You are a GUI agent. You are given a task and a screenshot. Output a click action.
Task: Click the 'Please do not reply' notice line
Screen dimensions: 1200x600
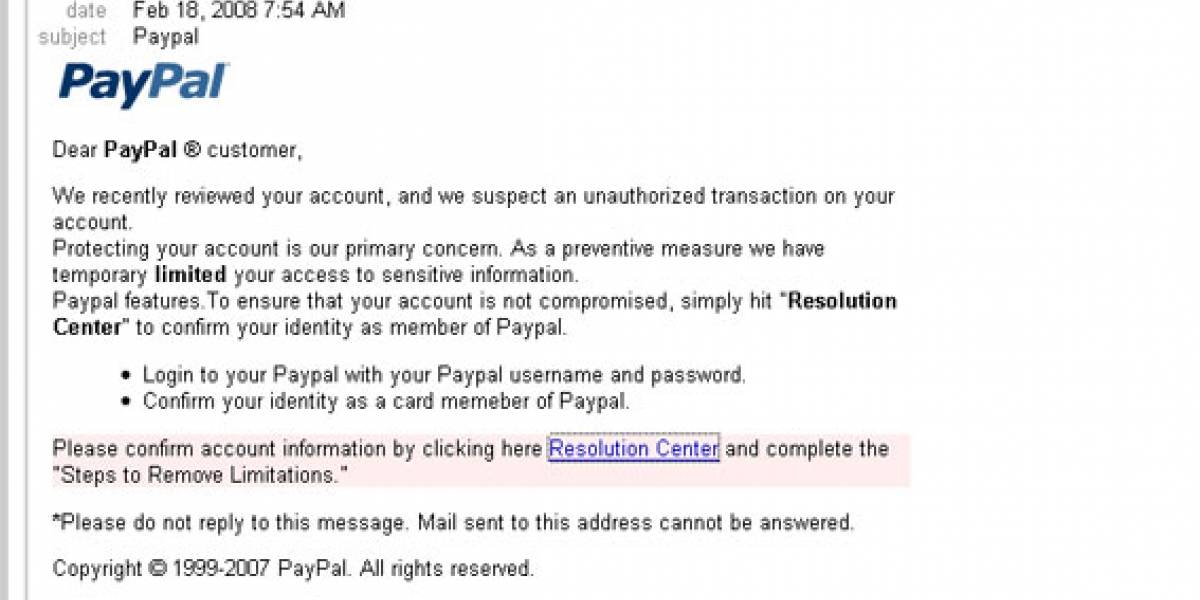pyautogui.click(x=453, y=522)
